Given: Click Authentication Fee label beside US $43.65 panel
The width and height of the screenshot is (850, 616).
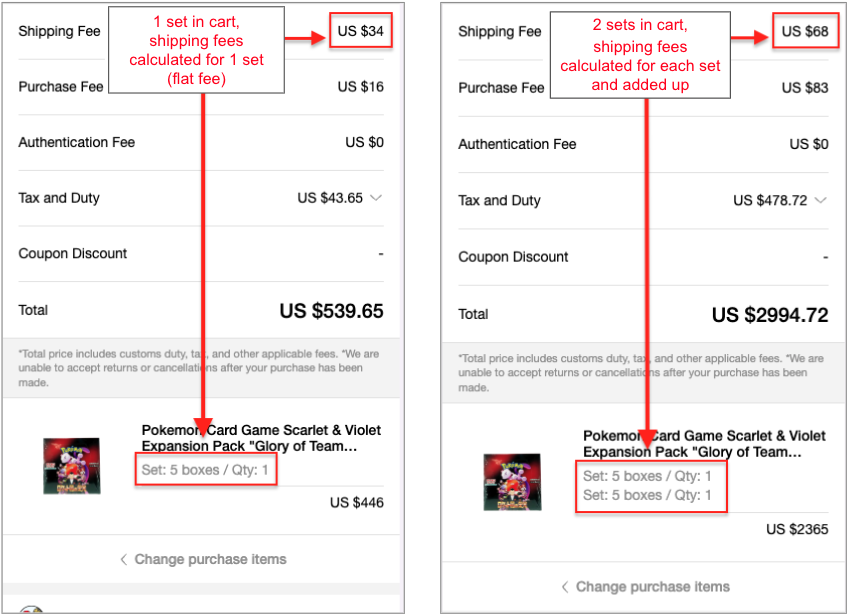Looking at the screenshot, I should [x=76, y=143].
